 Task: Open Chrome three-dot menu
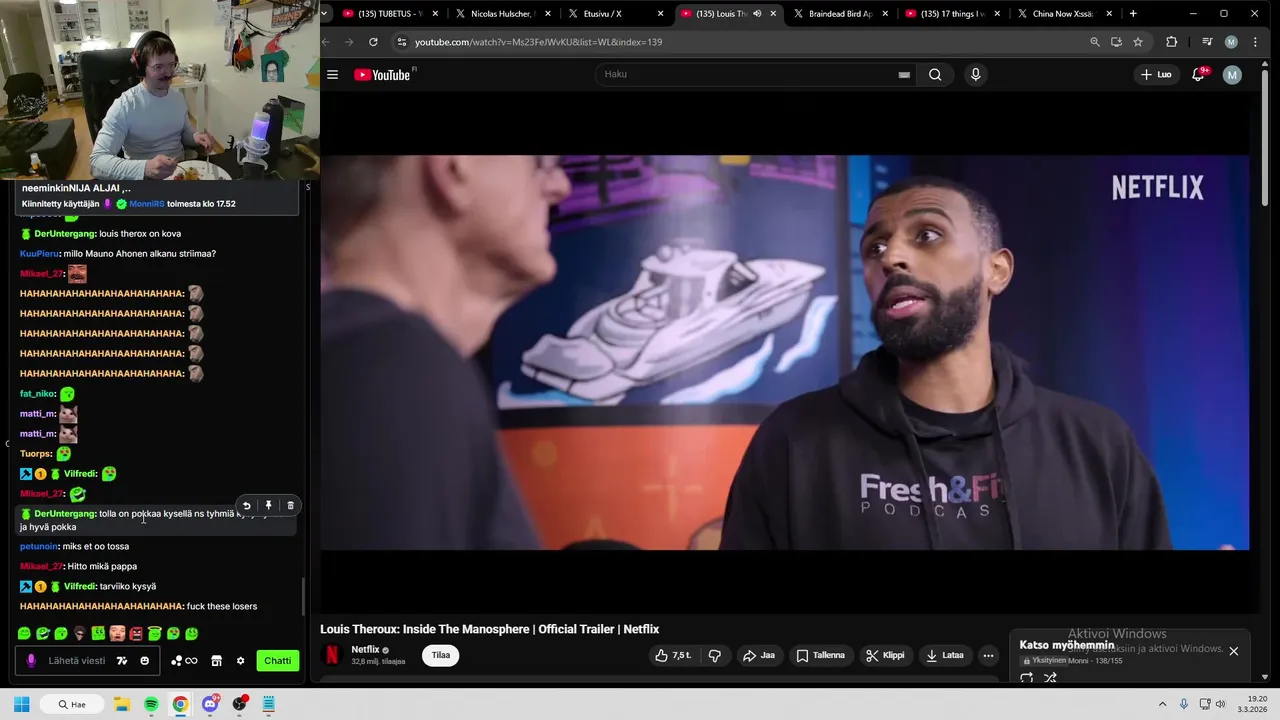1255,42
